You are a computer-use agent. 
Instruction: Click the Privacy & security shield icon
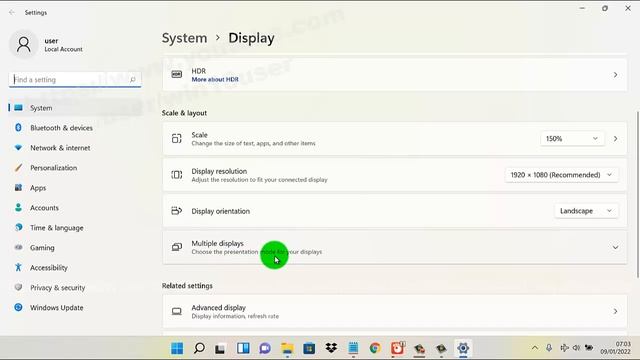tap(18, 287)
